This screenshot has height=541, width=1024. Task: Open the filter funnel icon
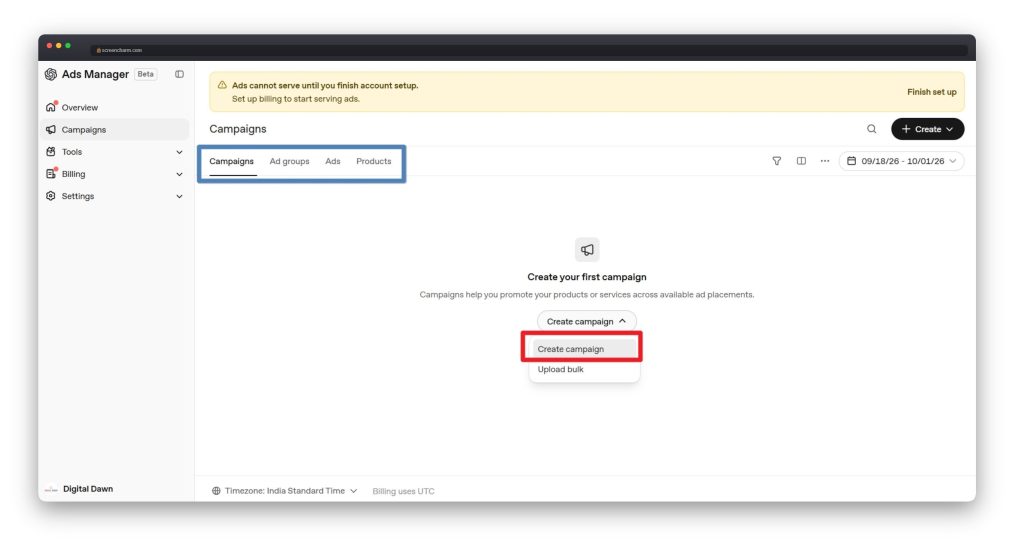tap(776, 161)
